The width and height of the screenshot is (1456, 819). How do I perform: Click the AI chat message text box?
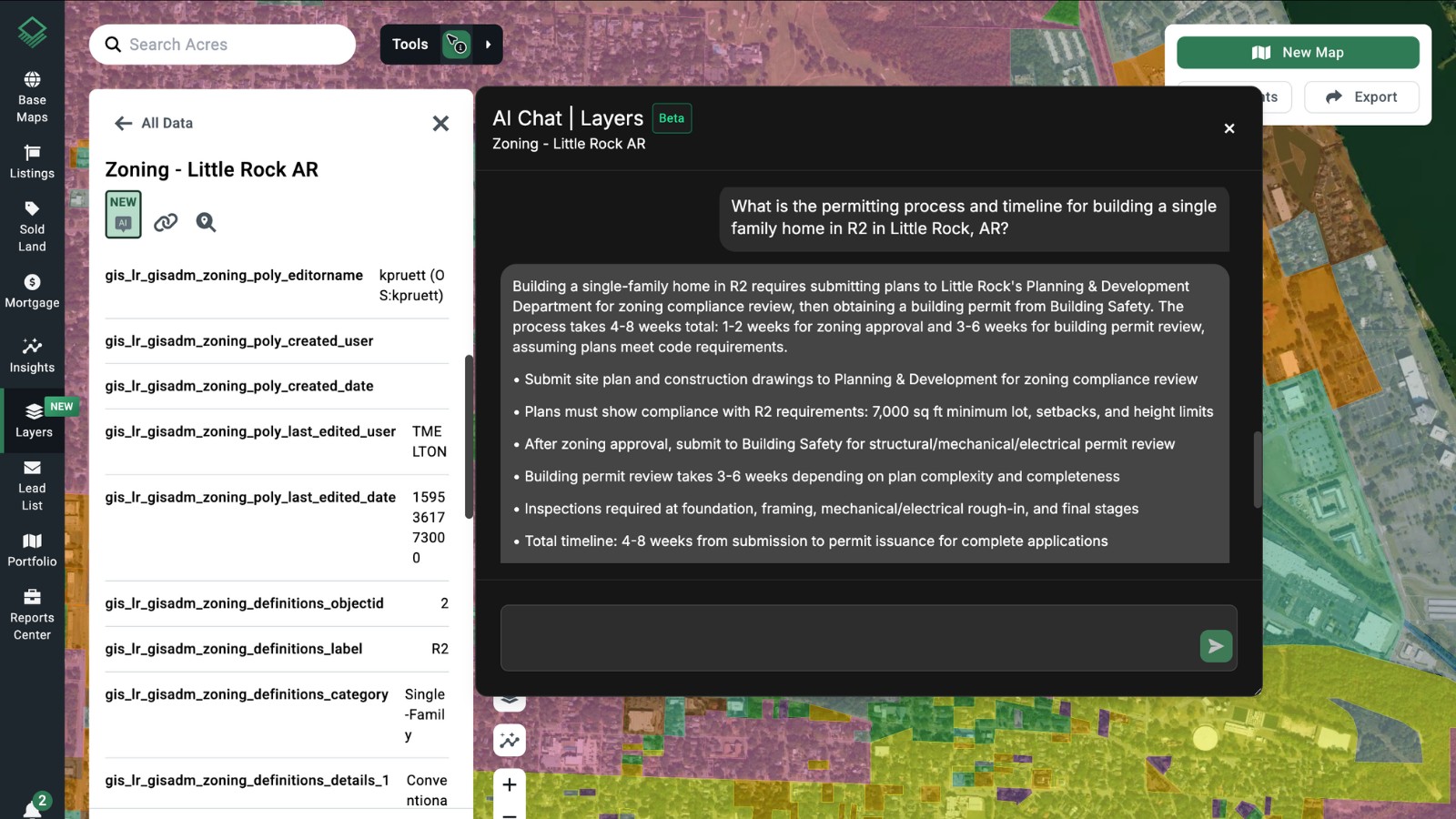point(848,638)
